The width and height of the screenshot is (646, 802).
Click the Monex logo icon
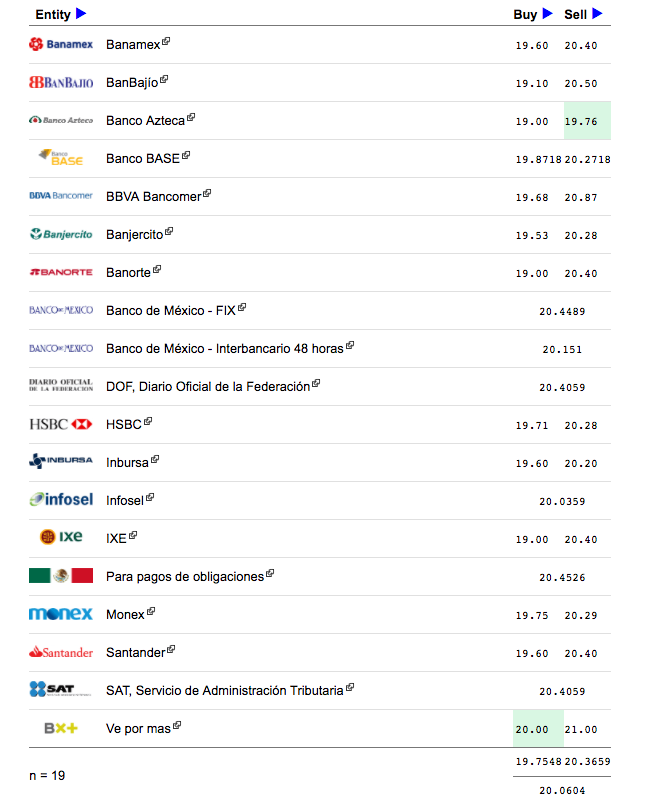pos(61,614)
